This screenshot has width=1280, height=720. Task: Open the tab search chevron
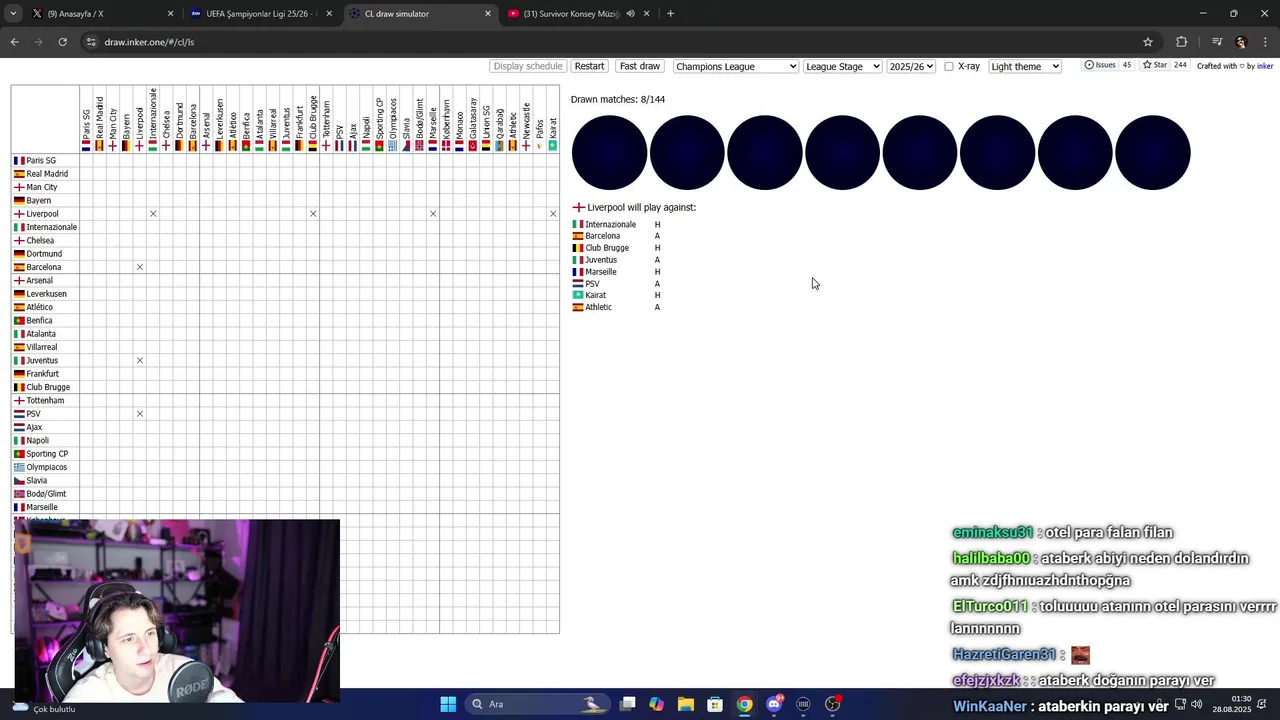pos(12,14)
